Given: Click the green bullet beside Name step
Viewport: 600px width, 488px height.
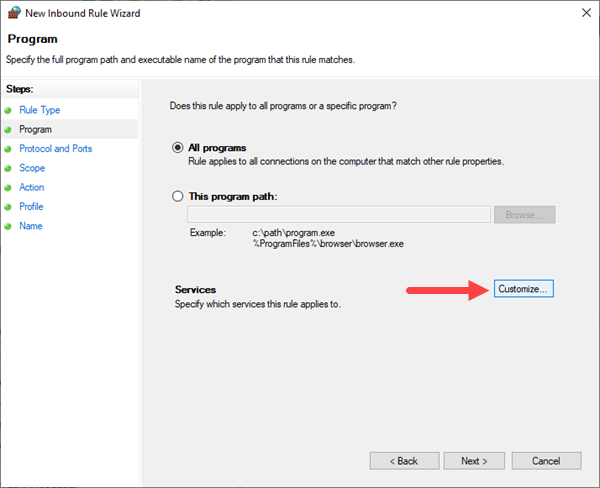Looking at the screenshot, I should click(9, 226).
